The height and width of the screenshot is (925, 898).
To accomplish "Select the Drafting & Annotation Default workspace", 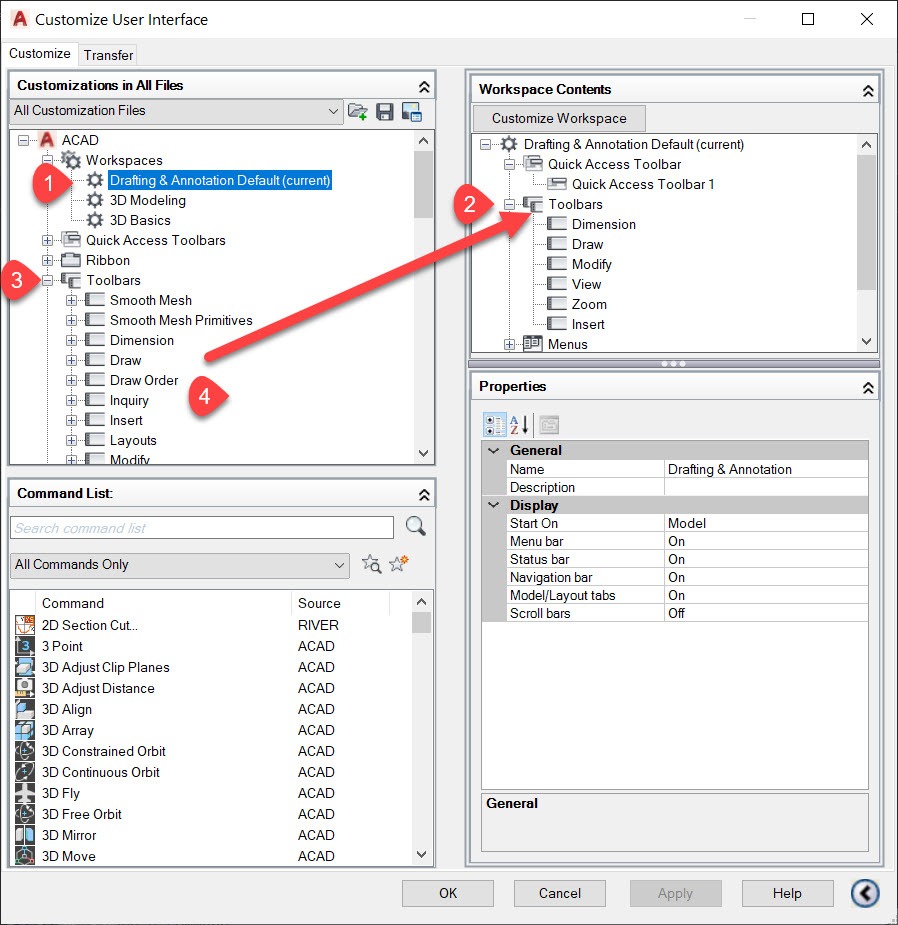I will (219, 180).
